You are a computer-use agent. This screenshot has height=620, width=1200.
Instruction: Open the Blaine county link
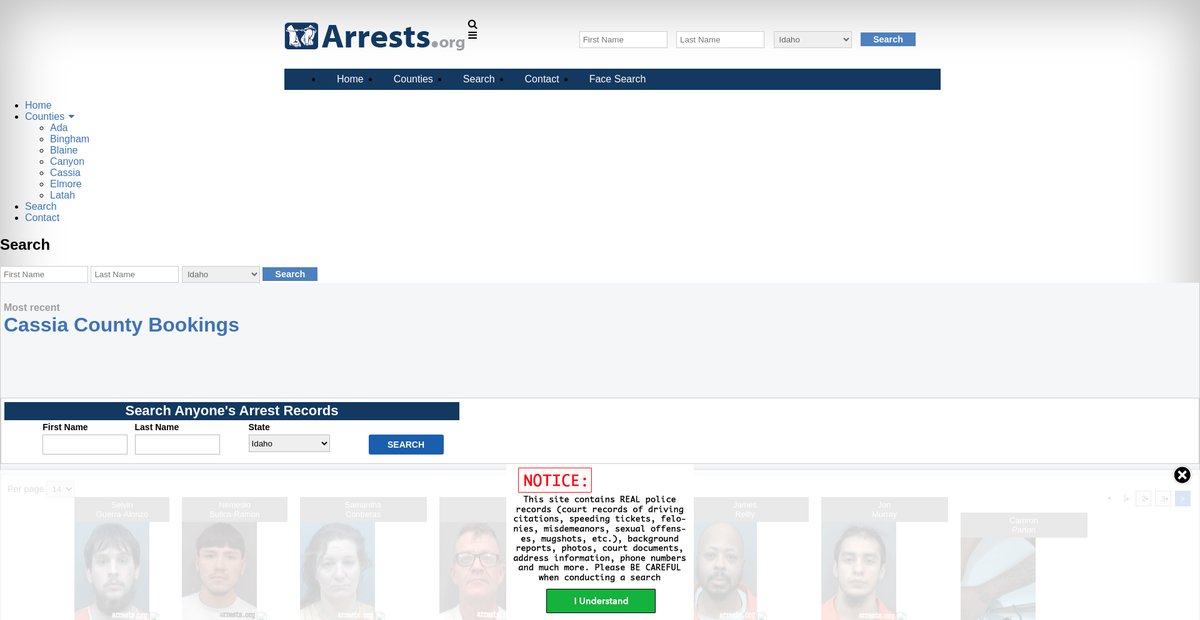tap(64, 150)
